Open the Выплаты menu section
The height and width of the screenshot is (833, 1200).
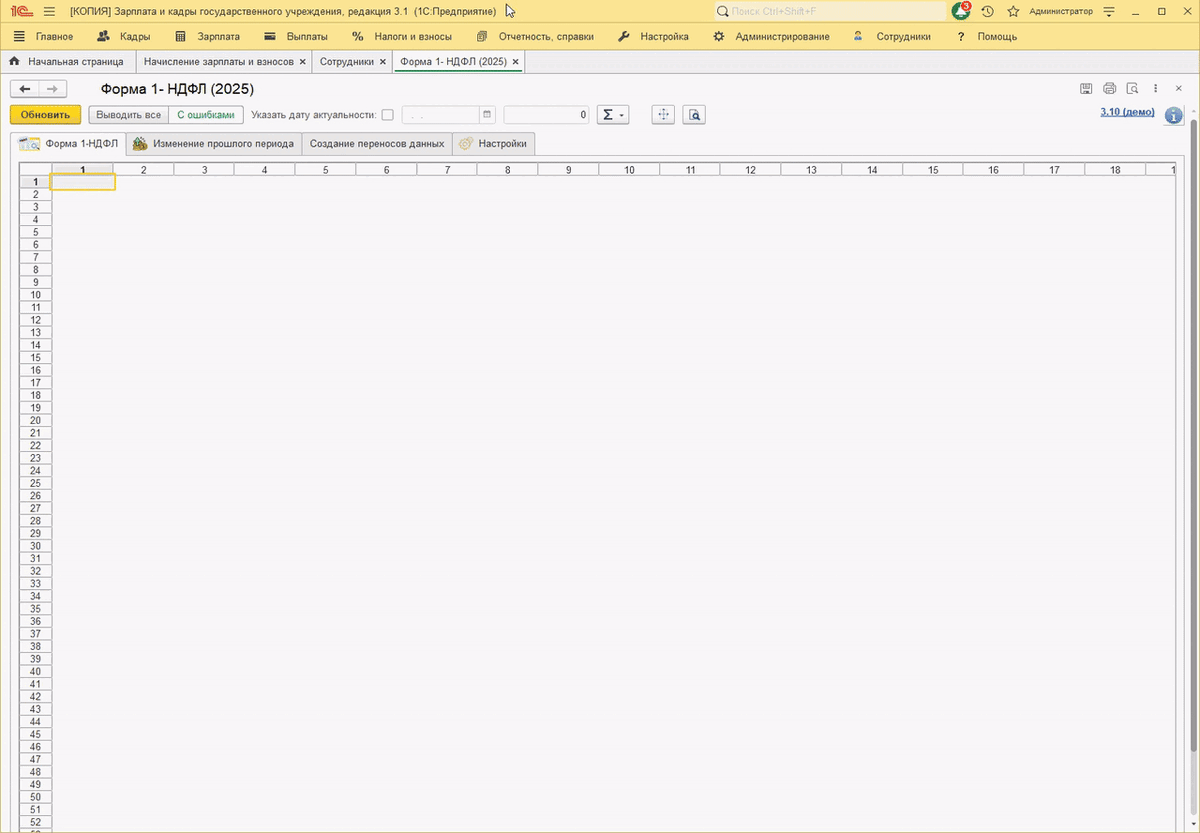(296, 36)
